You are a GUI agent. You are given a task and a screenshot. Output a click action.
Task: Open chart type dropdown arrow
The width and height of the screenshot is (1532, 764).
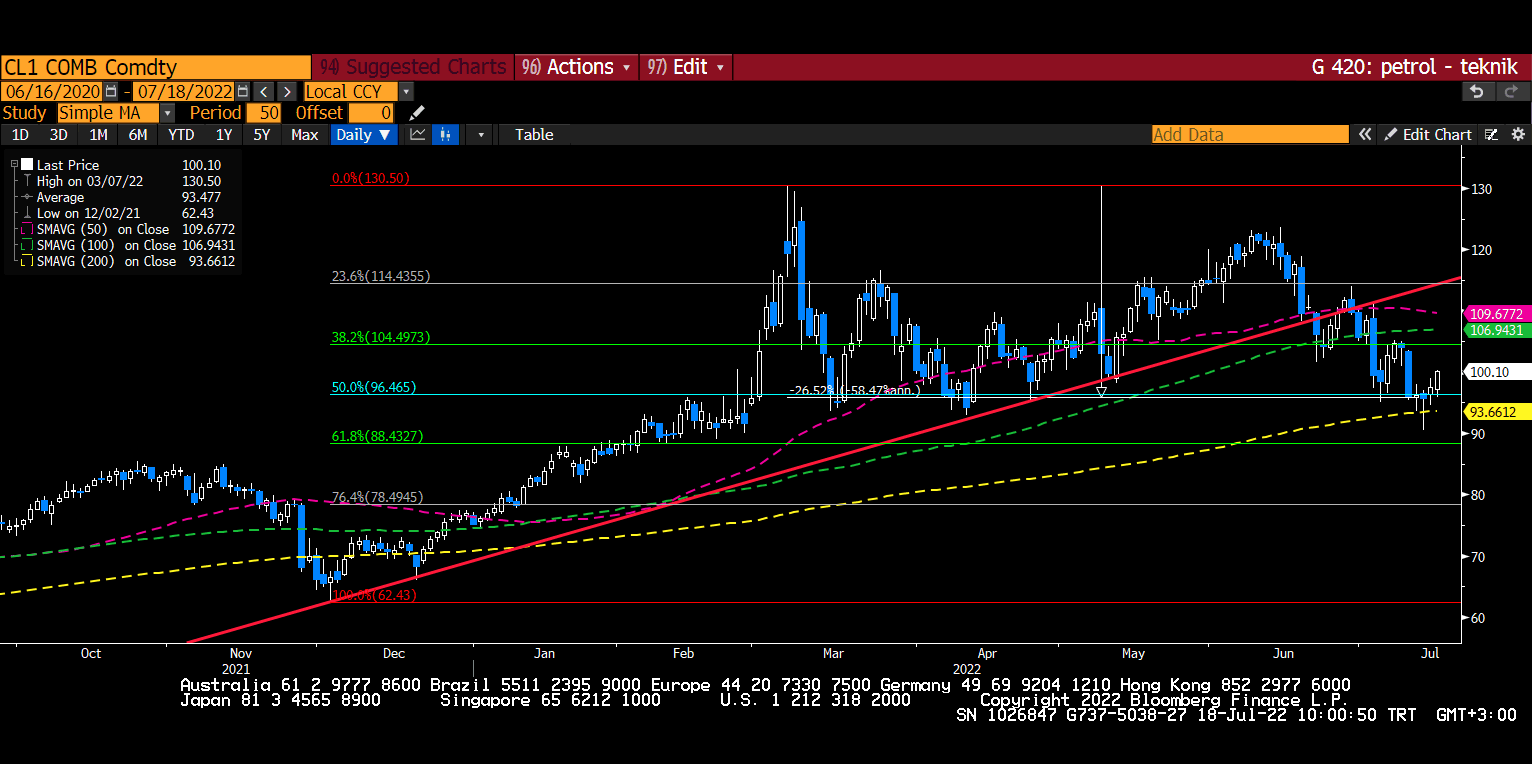tap(481, 135)
